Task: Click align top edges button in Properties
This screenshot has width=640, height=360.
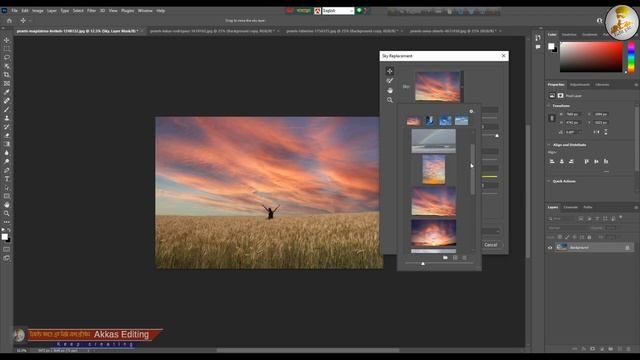Action: pos(587,162)
